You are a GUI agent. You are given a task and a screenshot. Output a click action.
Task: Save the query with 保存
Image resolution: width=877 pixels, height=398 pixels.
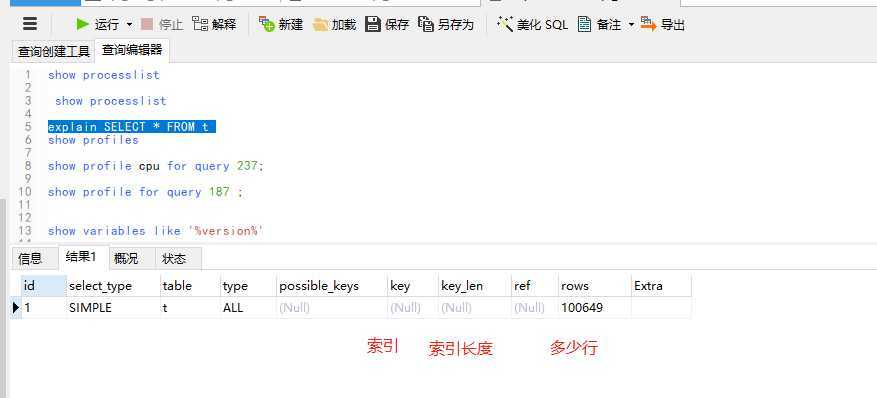click(387, 25)
